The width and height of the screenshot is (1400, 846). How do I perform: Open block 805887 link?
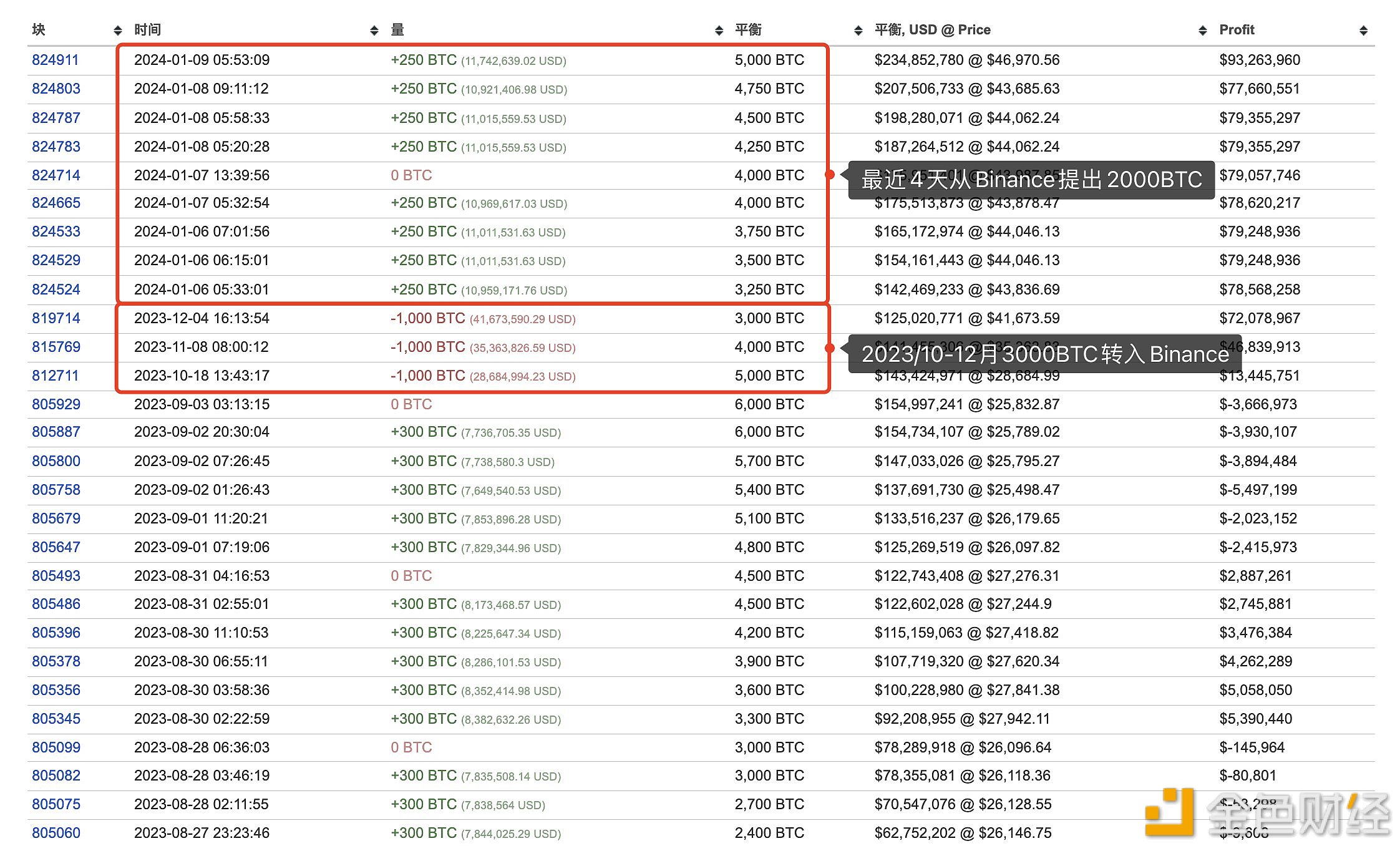[56, 432]
